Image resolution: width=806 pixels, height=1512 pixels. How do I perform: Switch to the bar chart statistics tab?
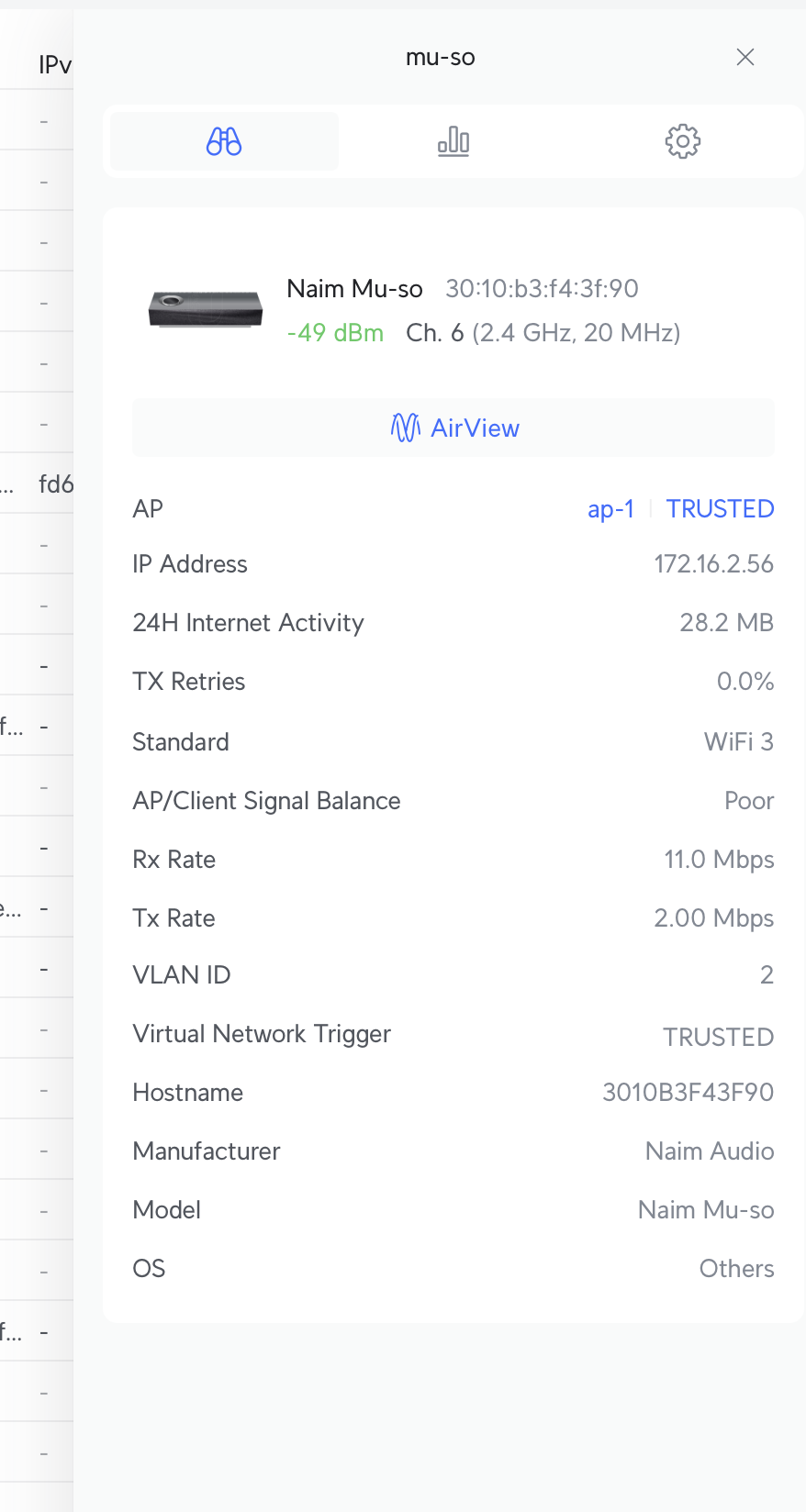[x=453, y=141]
